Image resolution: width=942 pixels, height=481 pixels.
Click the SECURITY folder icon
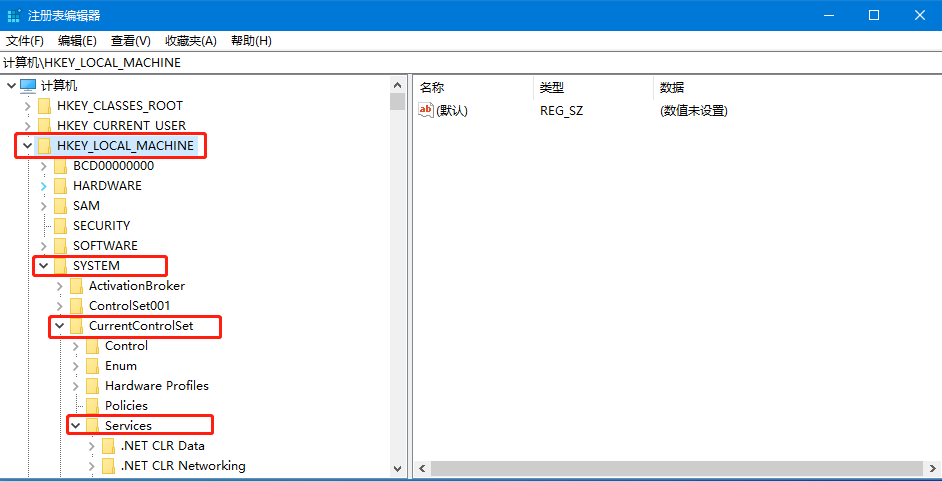[60, 226]
